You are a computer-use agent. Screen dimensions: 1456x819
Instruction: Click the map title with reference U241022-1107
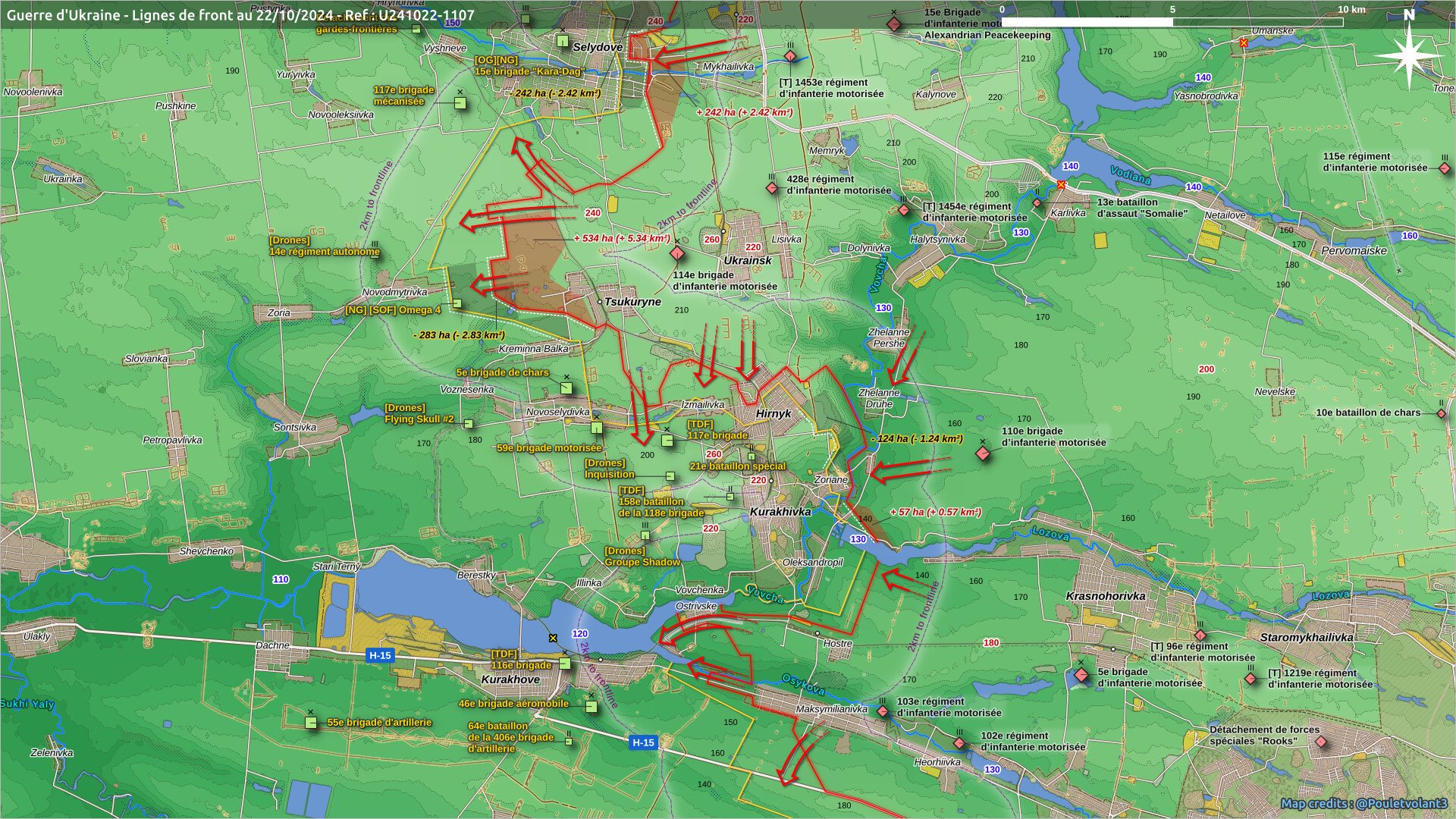coord(240,15)
